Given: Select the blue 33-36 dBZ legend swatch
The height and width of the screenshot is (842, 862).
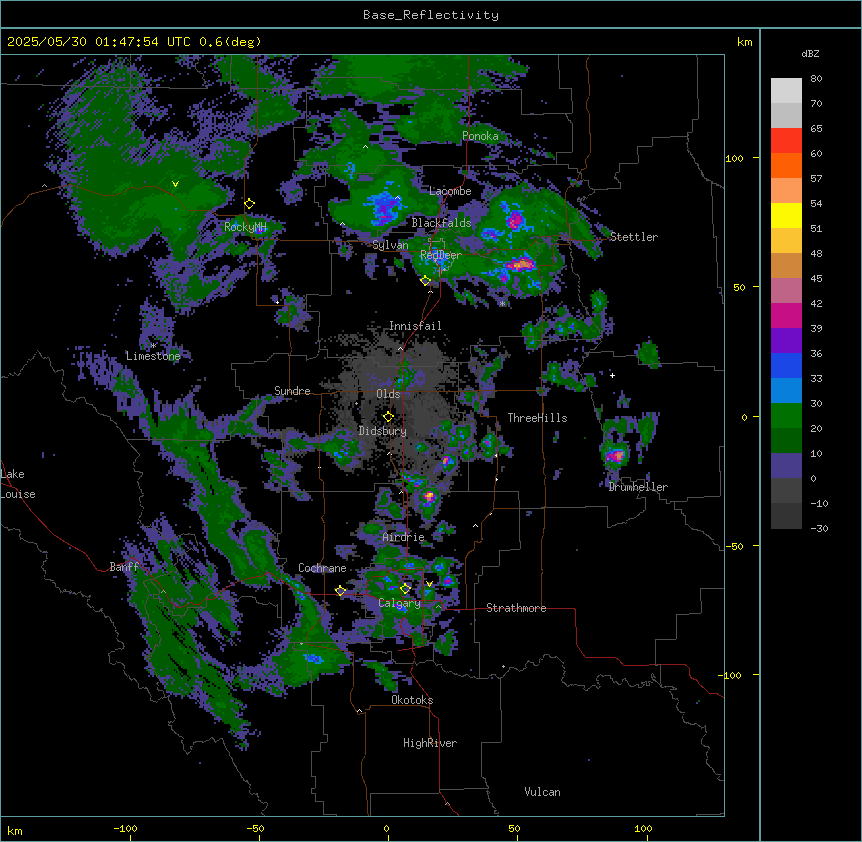Looking at the screenshot, I should pos(786,365).
